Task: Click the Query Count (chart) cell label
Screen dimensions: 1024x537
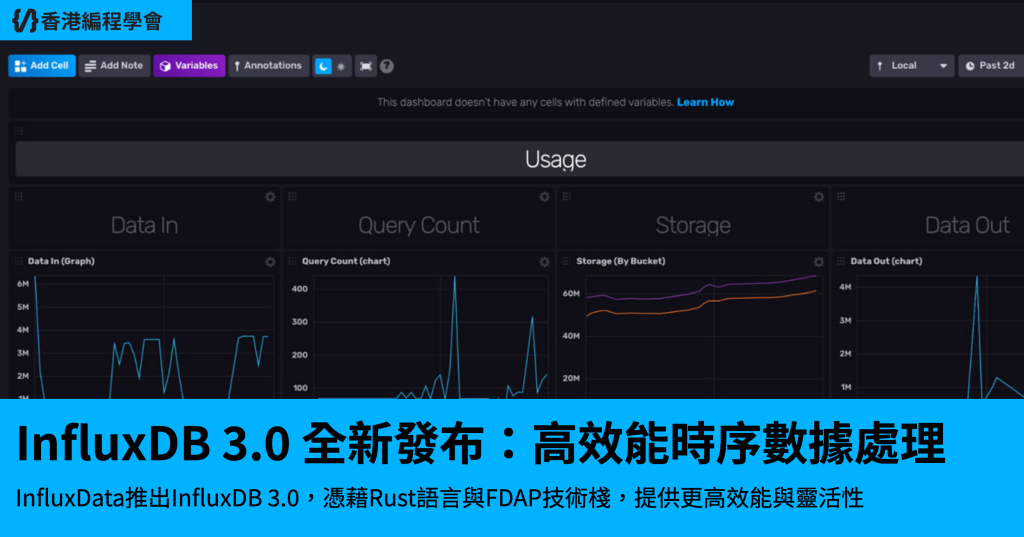Action: tap(346, 261)
